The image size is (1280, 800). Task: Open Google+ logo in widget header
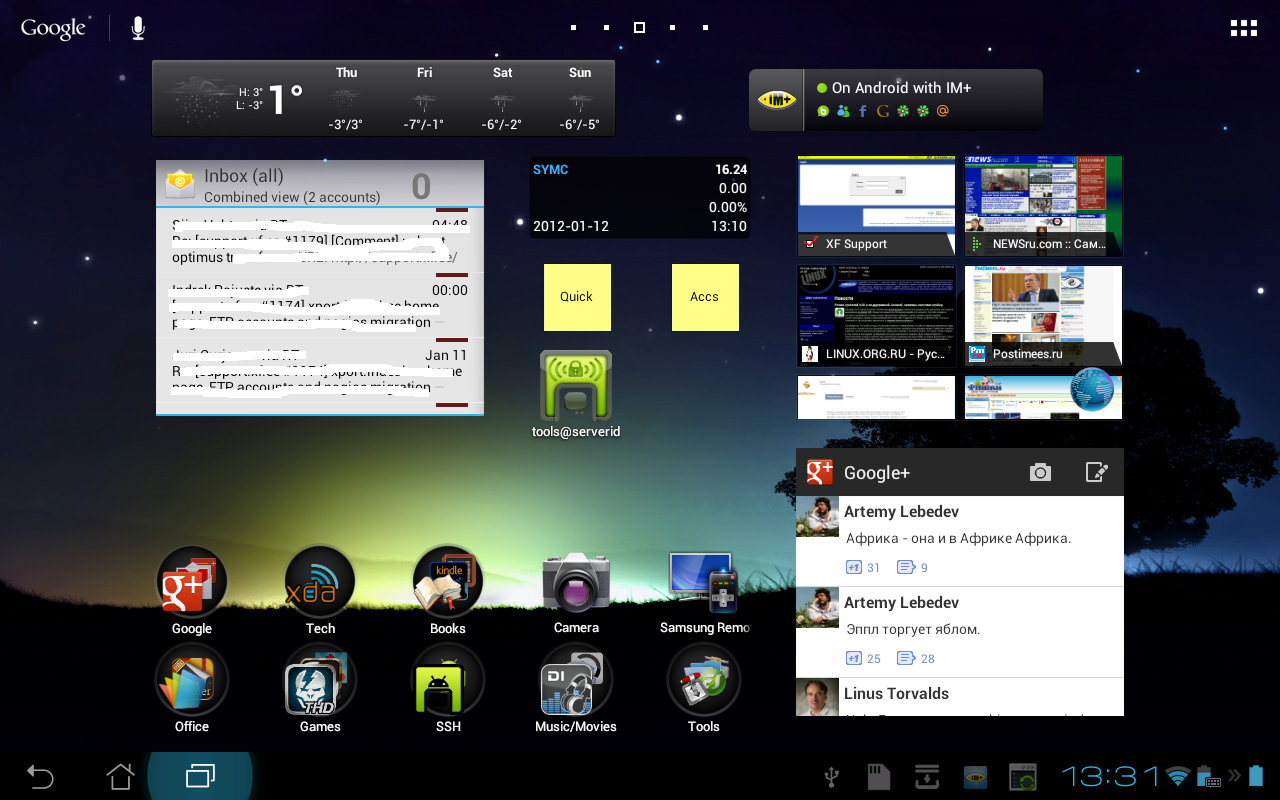(820, 472)
